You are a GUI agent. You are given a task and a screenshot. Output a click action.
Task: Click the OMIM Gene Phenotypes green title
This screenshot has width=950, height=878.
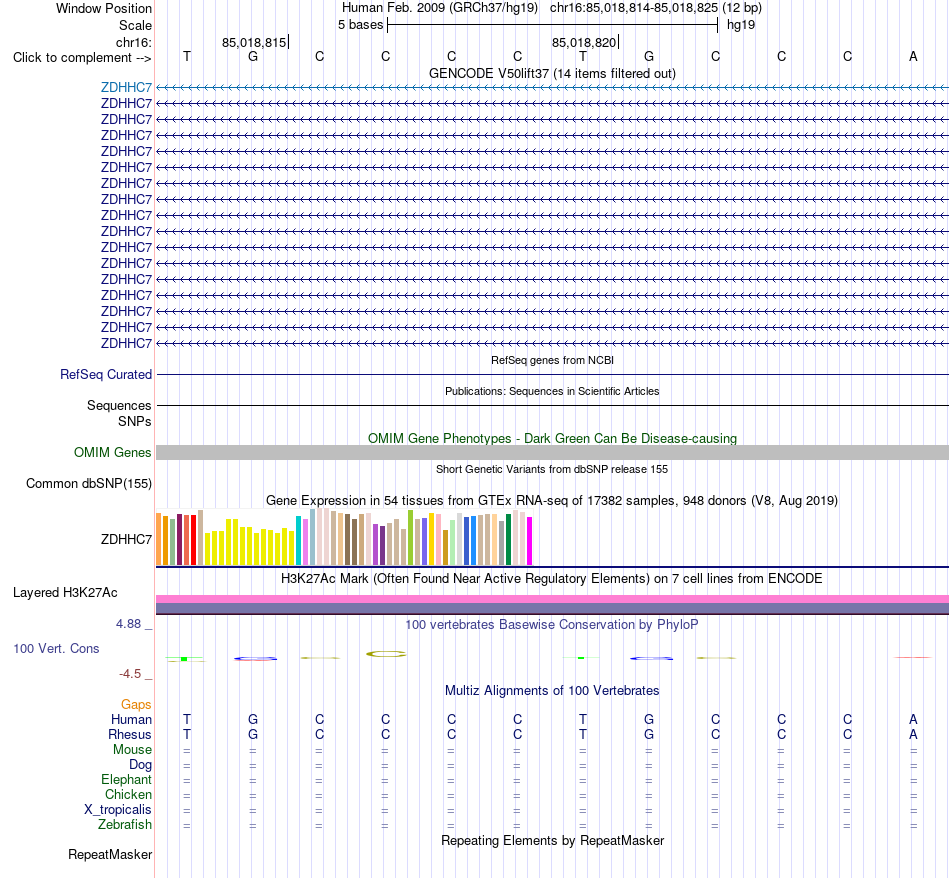[552, 438]
